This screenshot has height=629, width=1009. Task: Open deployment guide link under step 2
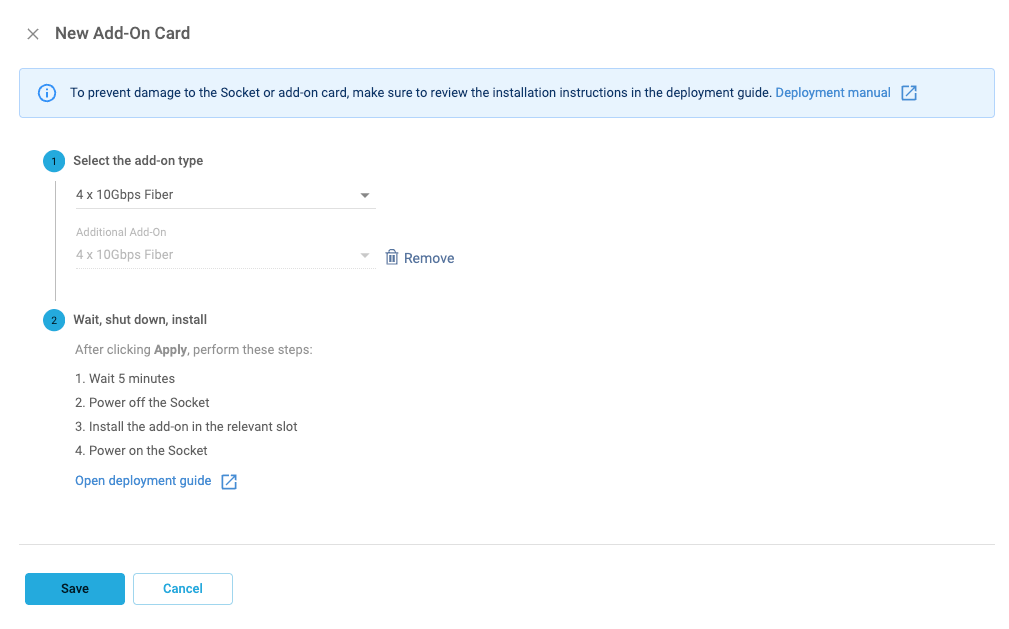coord(142,481)
